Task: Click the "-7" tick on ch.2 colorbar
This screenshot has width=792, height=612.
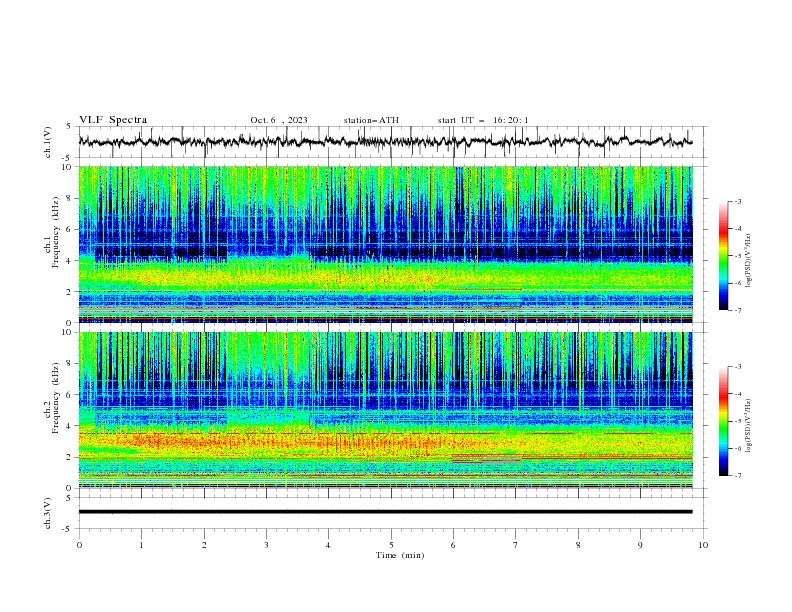Action: (737, 475)
